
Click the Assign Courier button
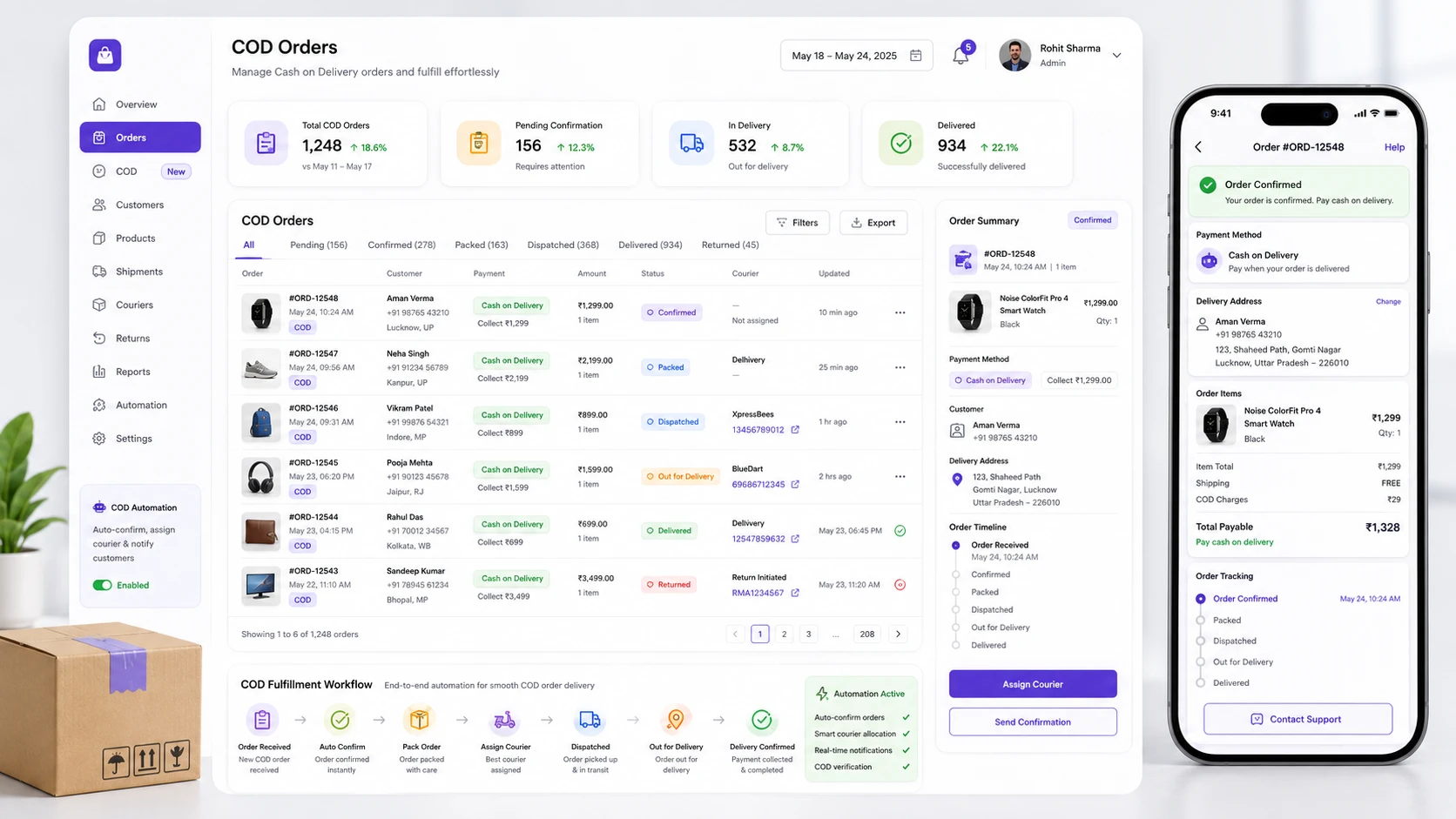click(x=1033, y=684)
